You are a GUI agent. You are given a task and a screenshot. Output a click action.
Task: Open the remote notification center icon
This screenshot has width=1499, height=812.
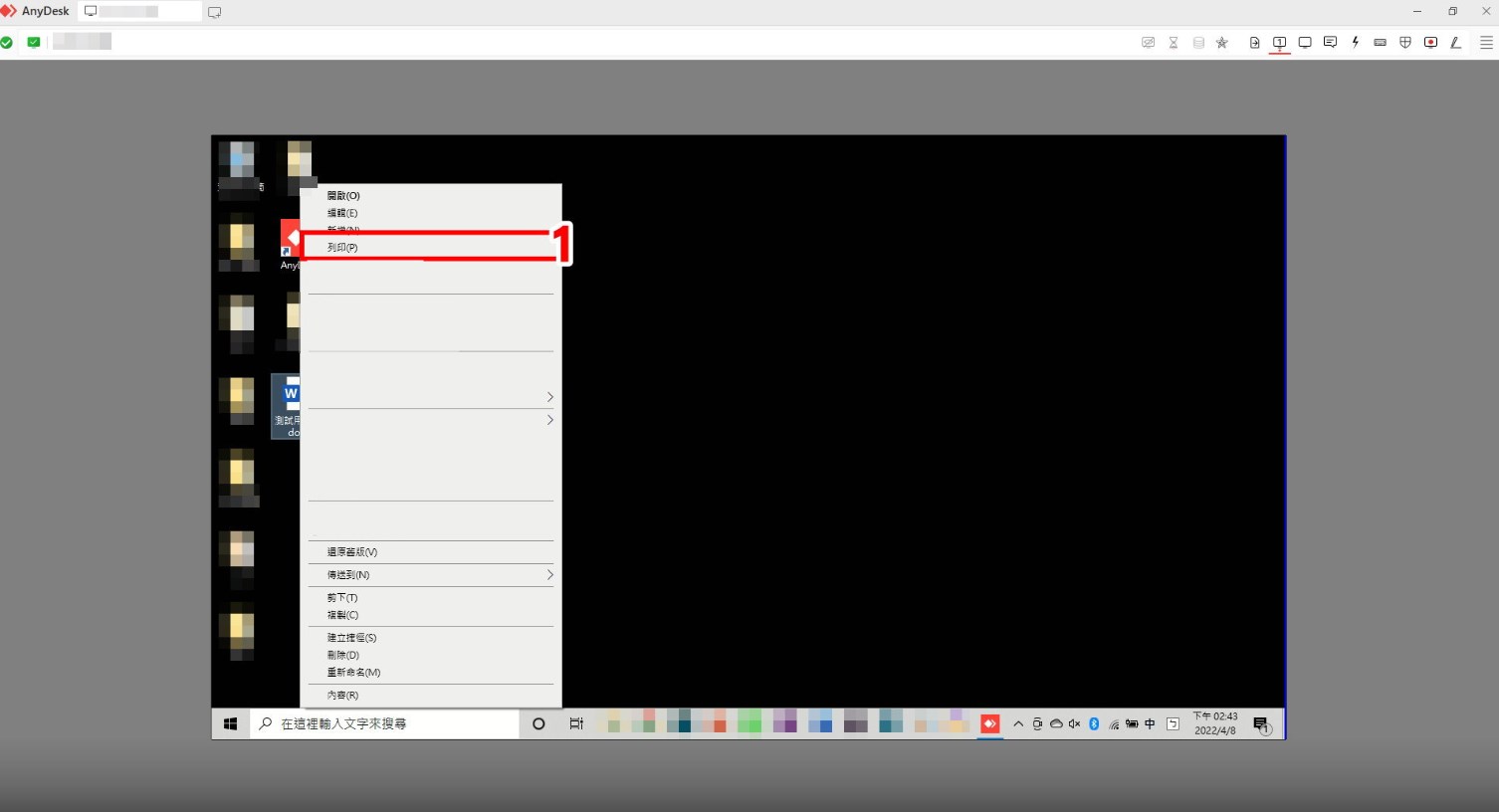(1261, 724)
